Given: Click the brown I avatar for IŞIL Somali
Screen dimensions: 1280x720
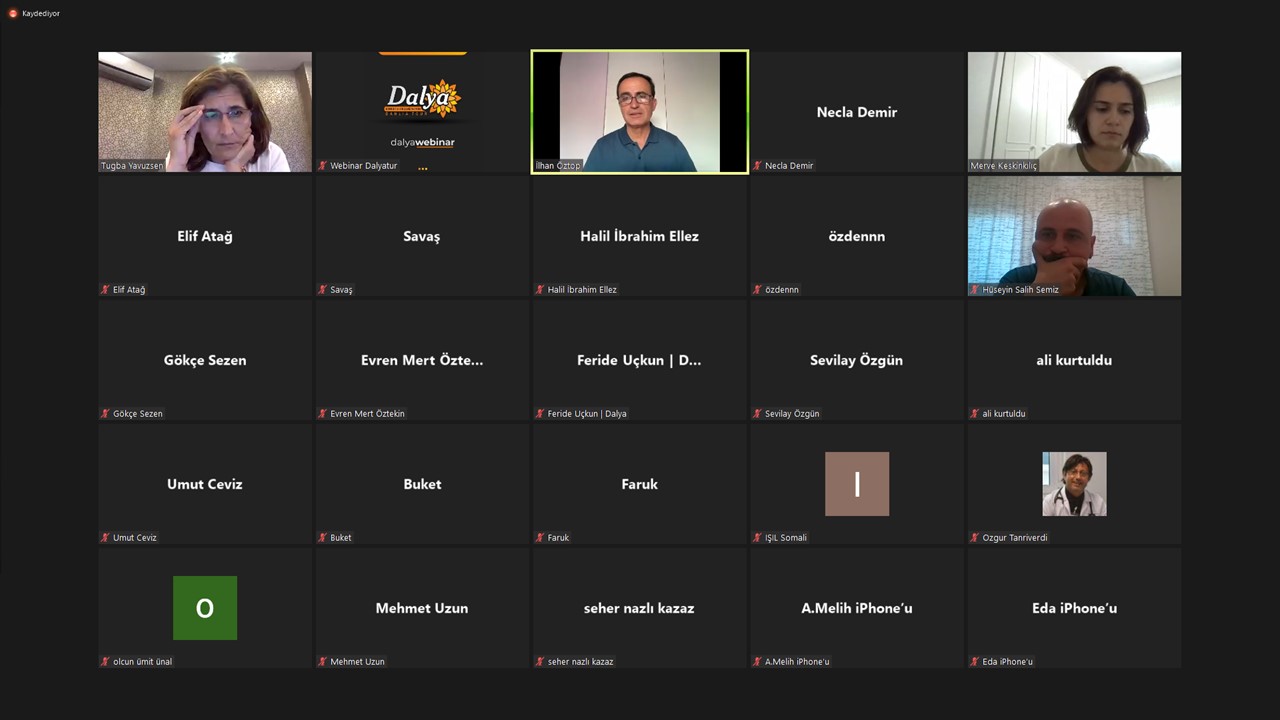Looking at the screenshot, I should pyautogui.click(x=857, y=484).
